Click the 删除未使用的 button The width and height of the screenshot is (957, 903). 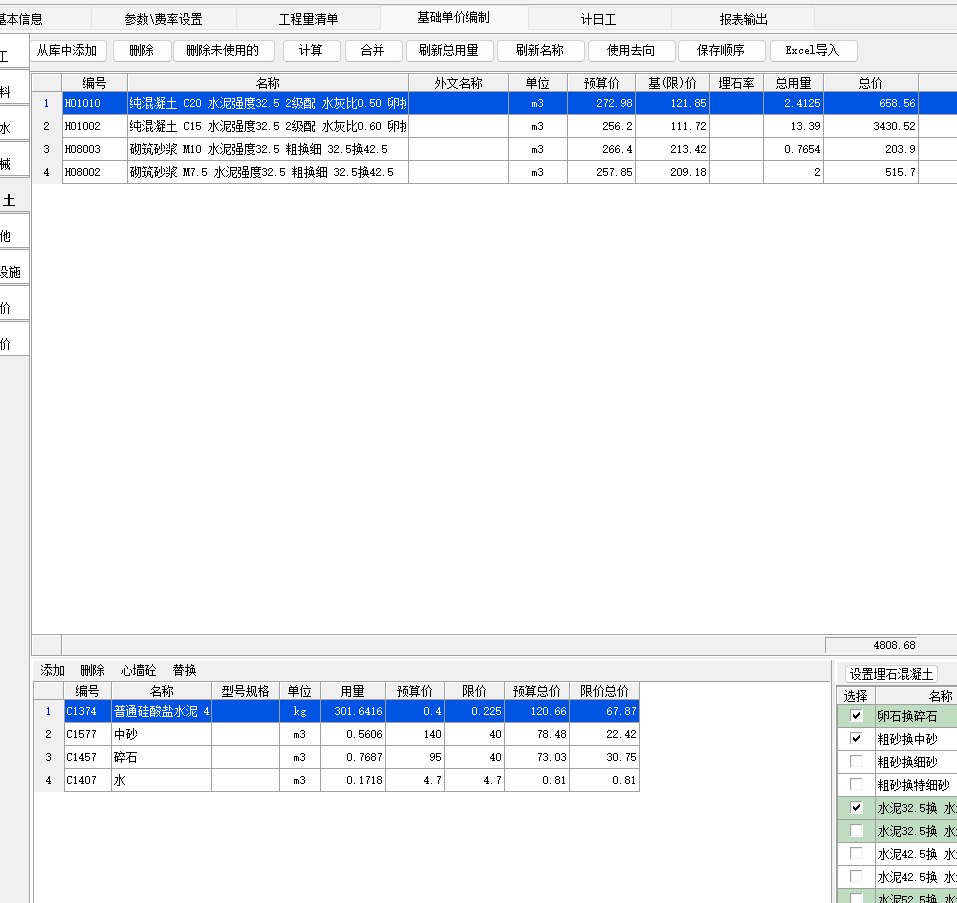223,51
